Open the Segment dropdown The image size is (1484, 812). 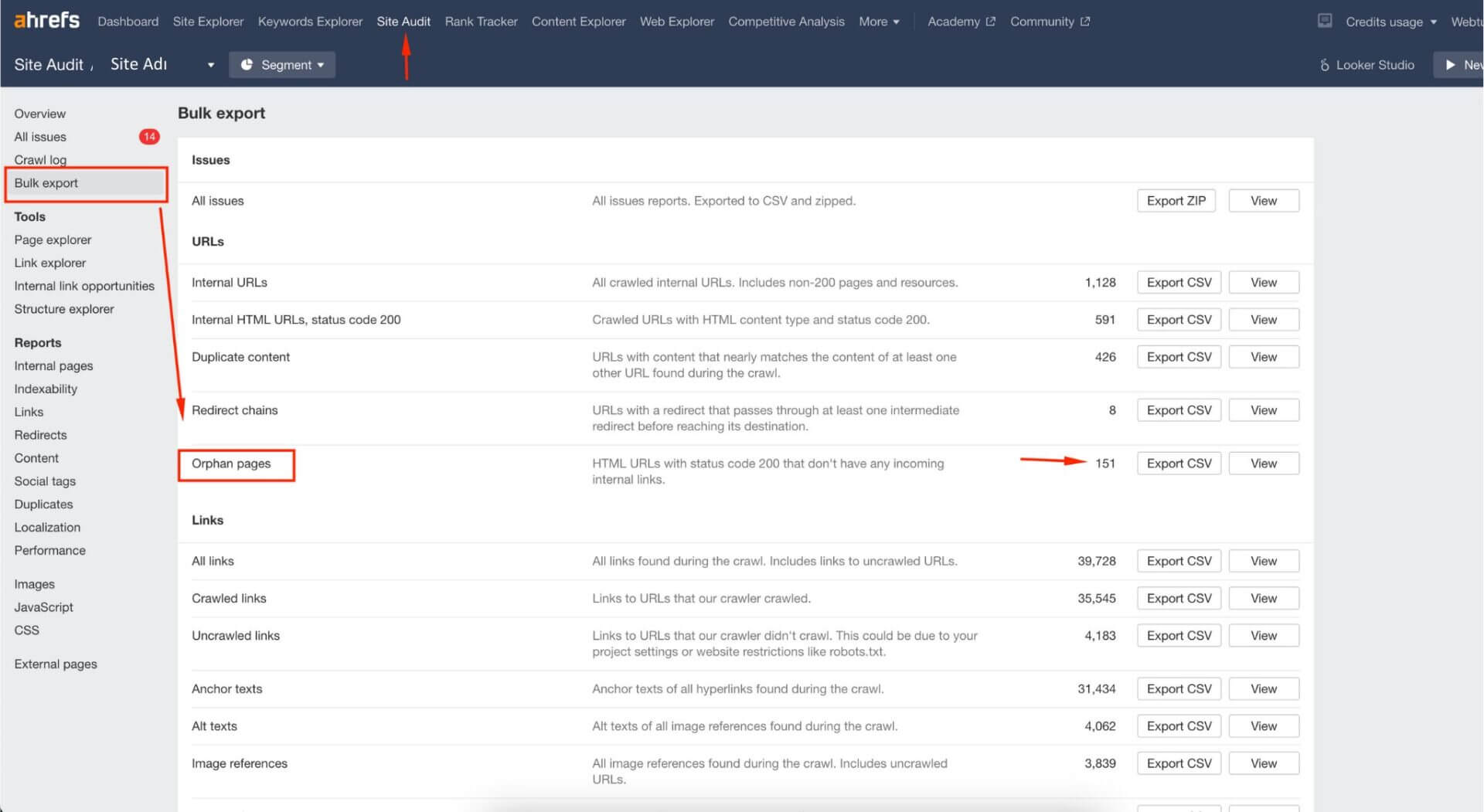click(x=283, y=65)
